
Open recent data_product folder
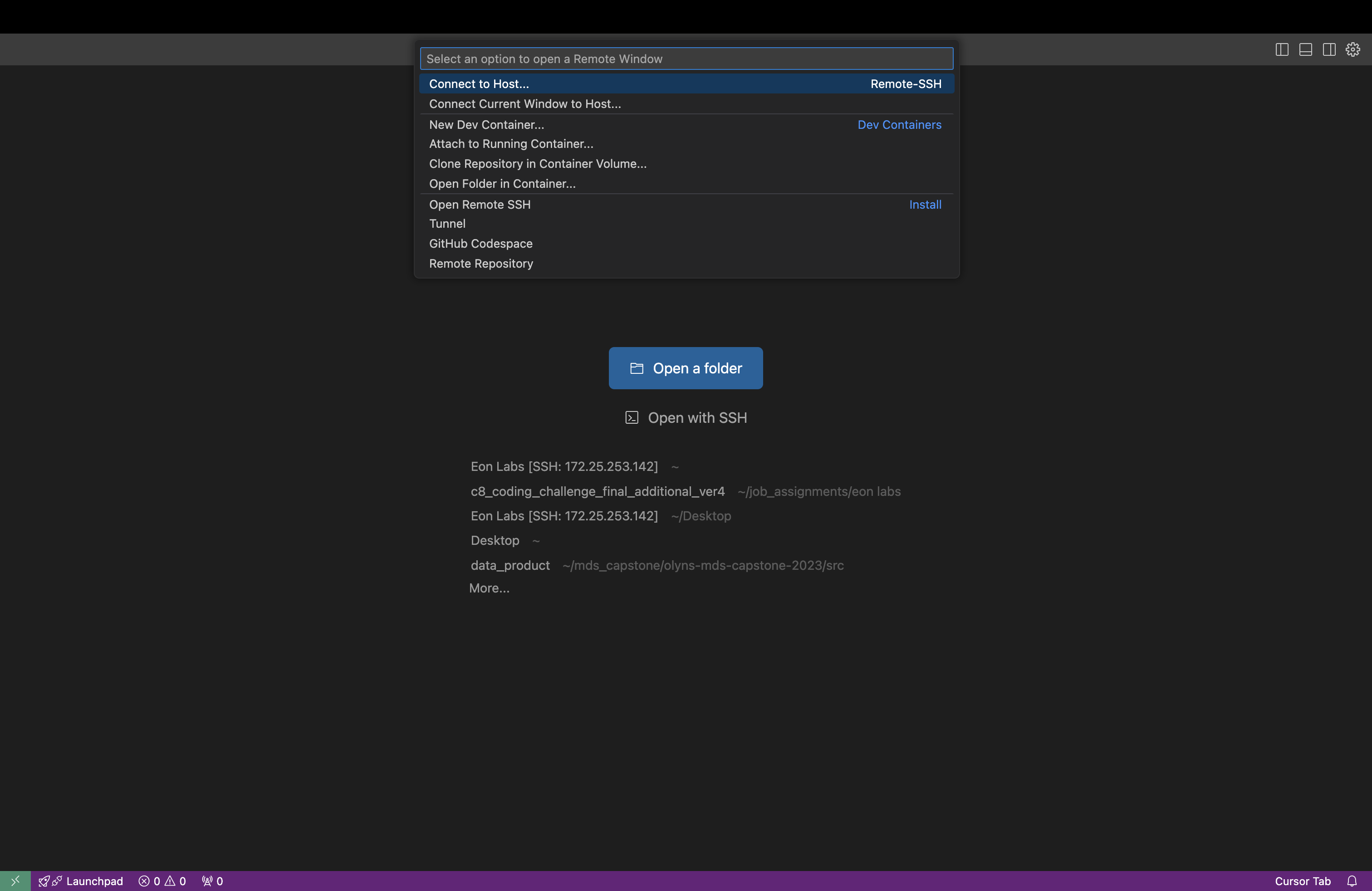(510, 565)
